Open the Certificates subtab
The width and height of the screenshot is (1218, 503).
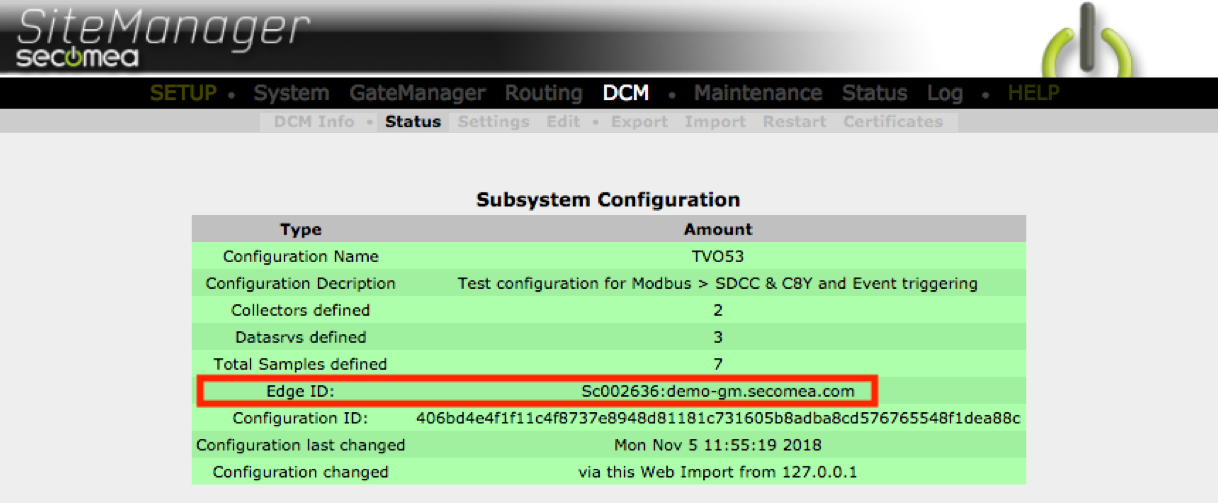tap(893, 122)
